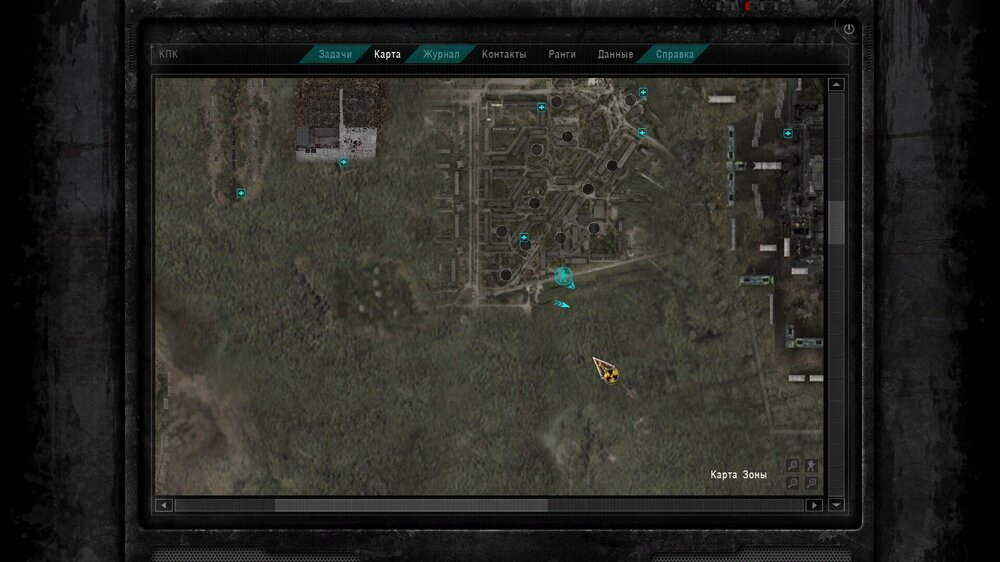Select the Карта tab
Image resolution: width=1000 pixels, height=562 pixels.
tap(387, 54)
